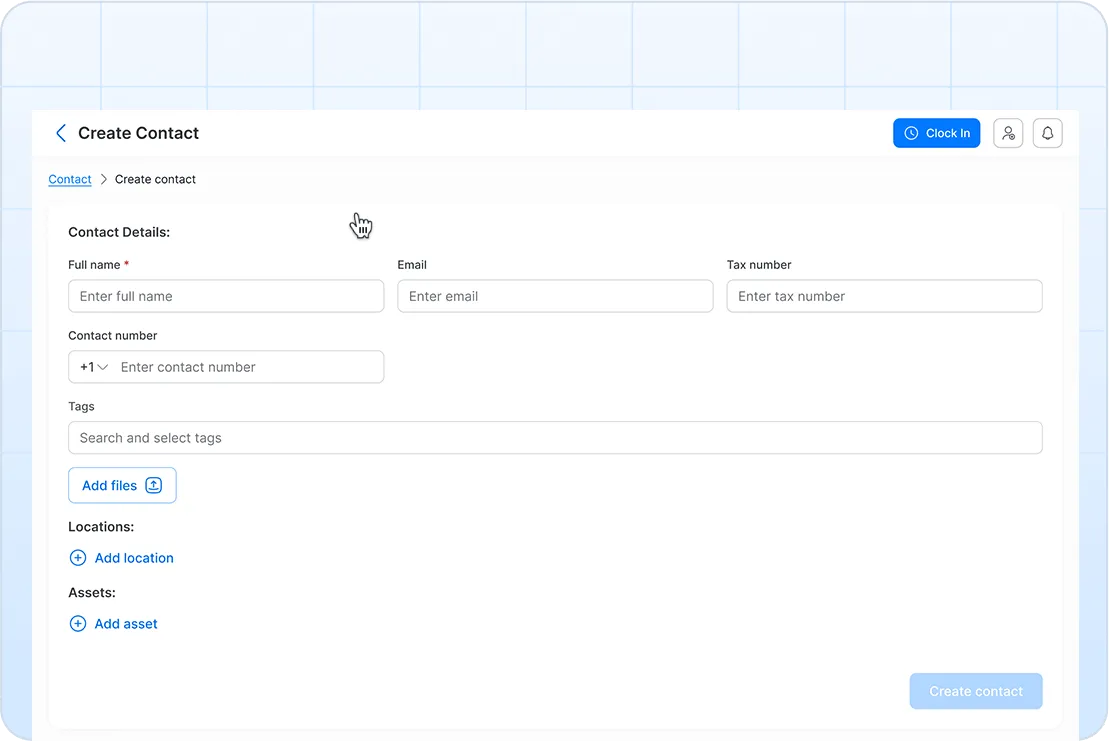Open the user settings icon
Image resolution: width=1109 pixels, height=741 pixels.
1008,133
